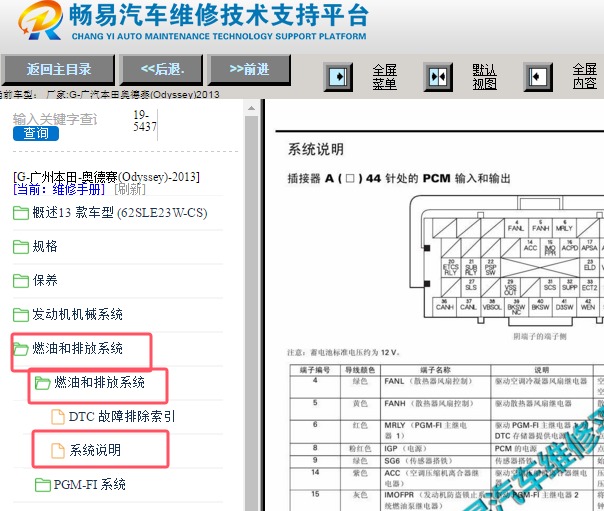604x511 pixels.
Task: Click open-folder icon of nested 燃油和排放系统
Action: [x=43, y=382]
